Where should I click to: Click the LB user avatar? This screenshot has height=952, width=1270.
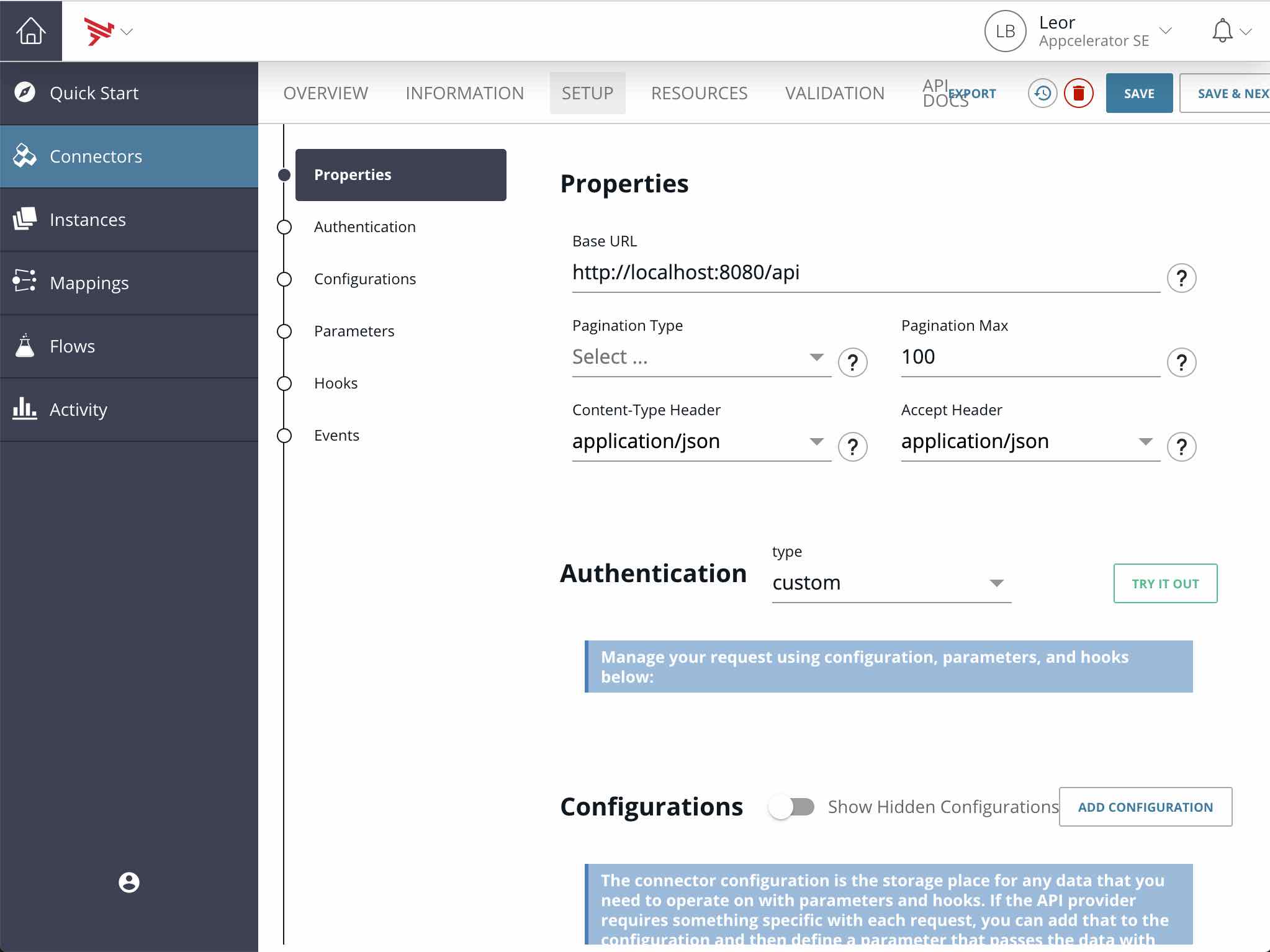coord(1005,31)
